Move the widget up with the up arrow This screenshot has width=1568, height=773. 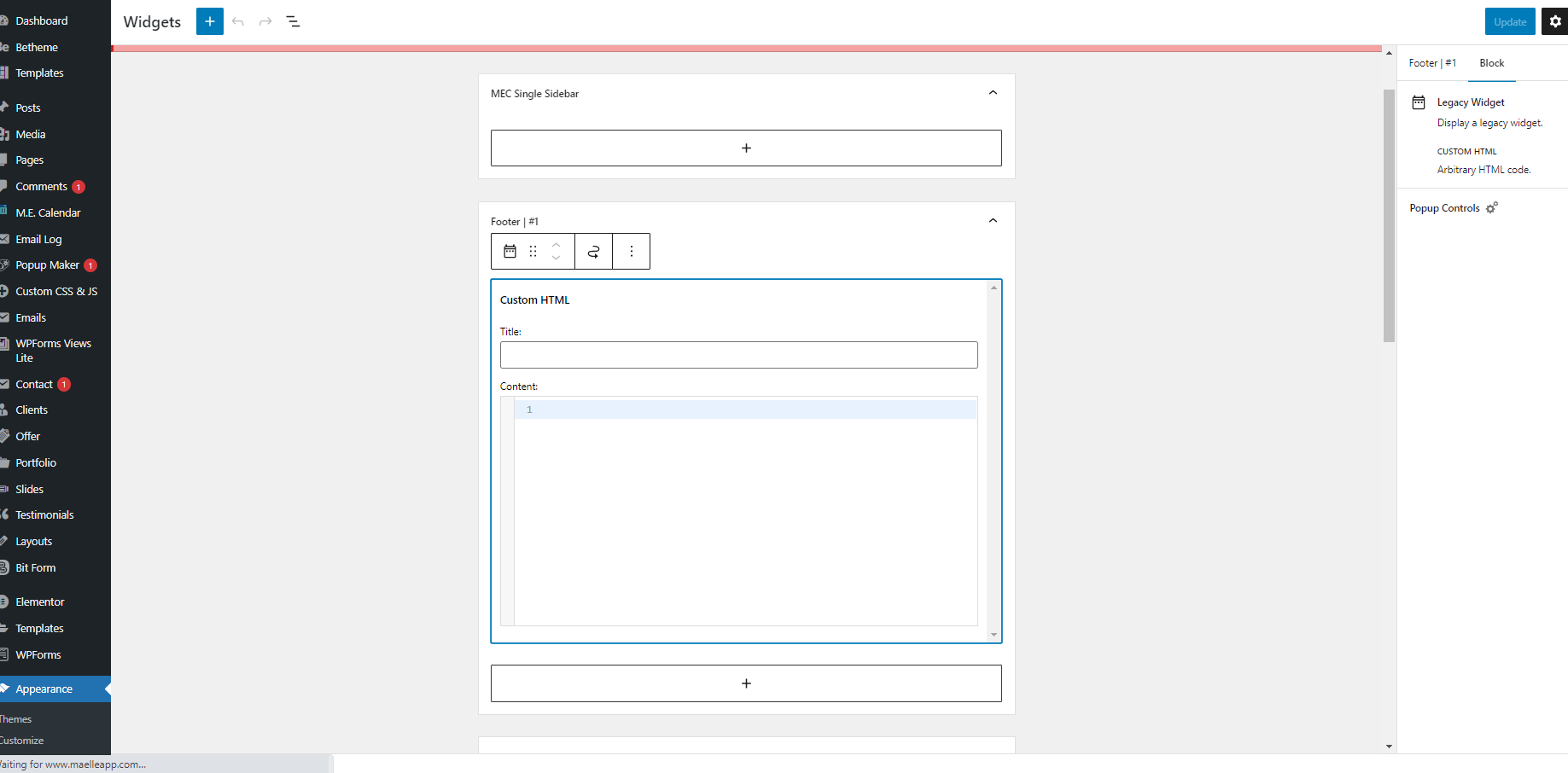click(556, 245)
